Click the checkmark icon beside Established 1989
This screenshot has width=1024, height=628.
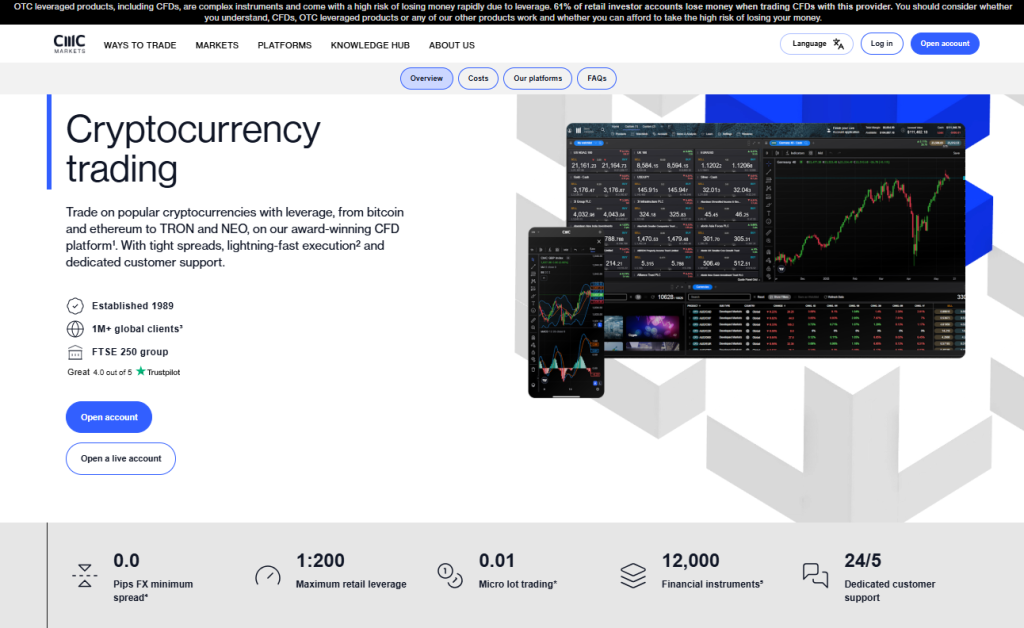click(x=76, y=306)
